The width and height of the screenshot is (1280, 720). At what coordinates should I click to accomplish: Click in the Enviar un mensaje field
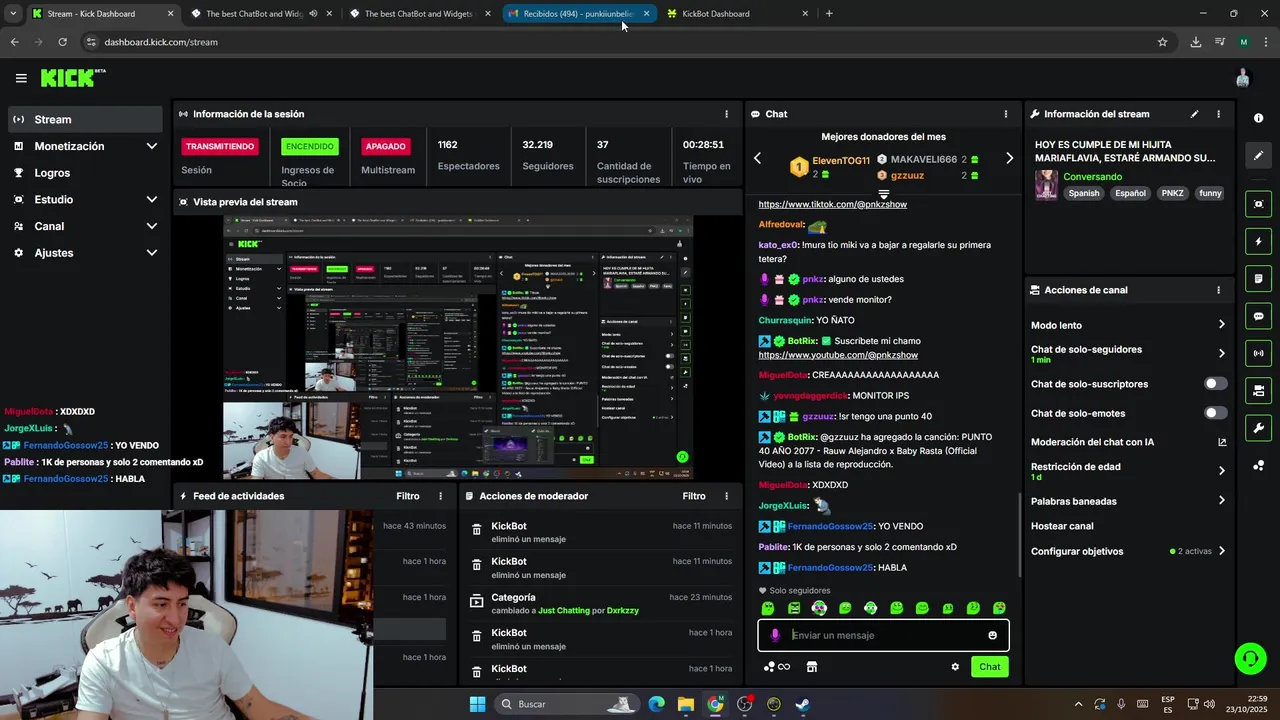point(884,635)
